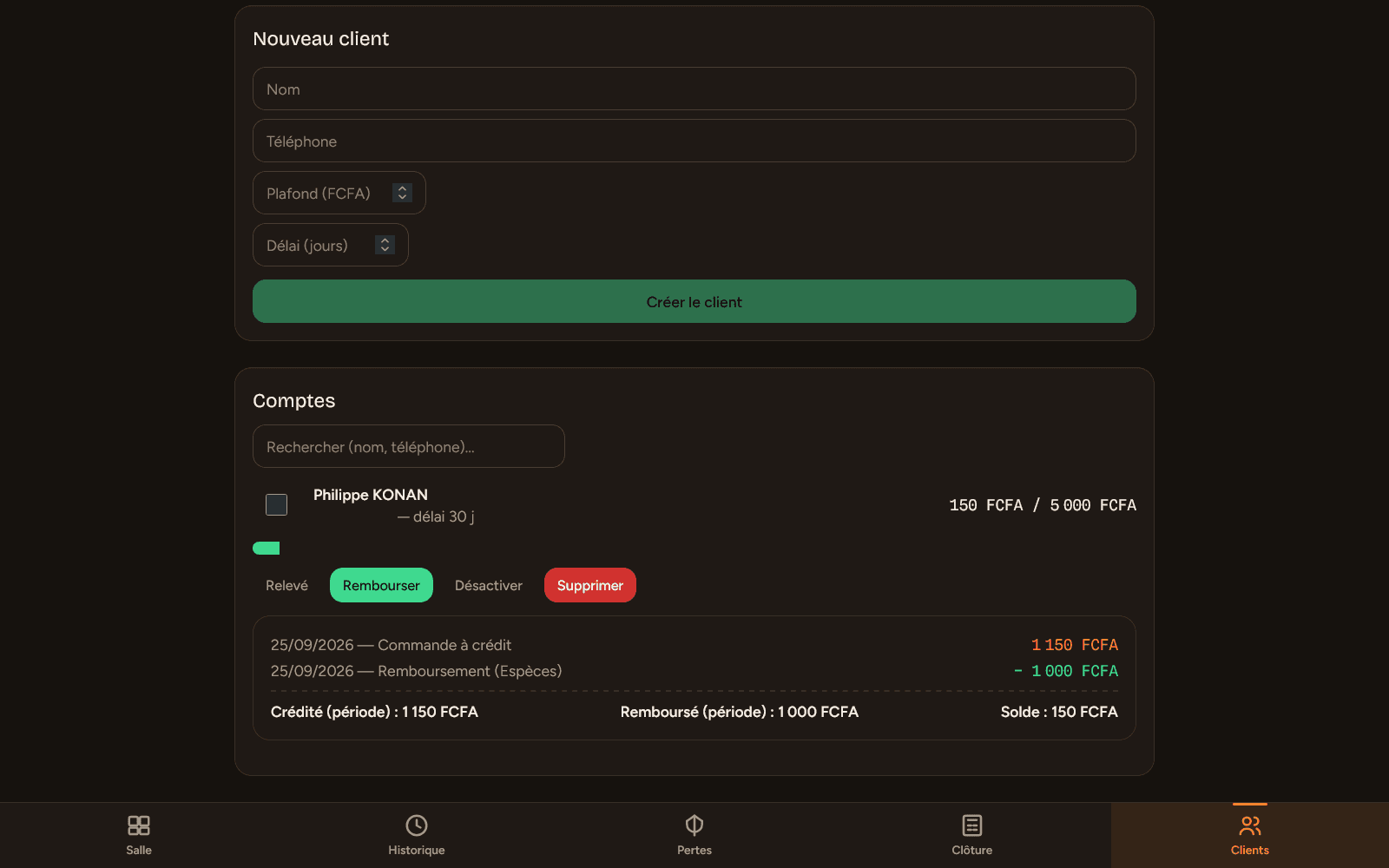Viewport: 1389px width, 868px height.
Task: Click the Supprimer button
Action: coord(590,585)
